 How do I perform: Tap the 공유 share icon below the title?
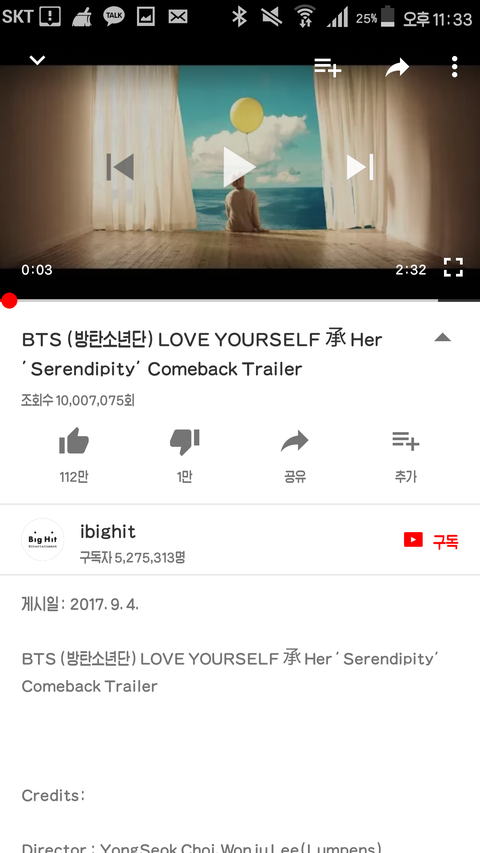click(295, 441)
